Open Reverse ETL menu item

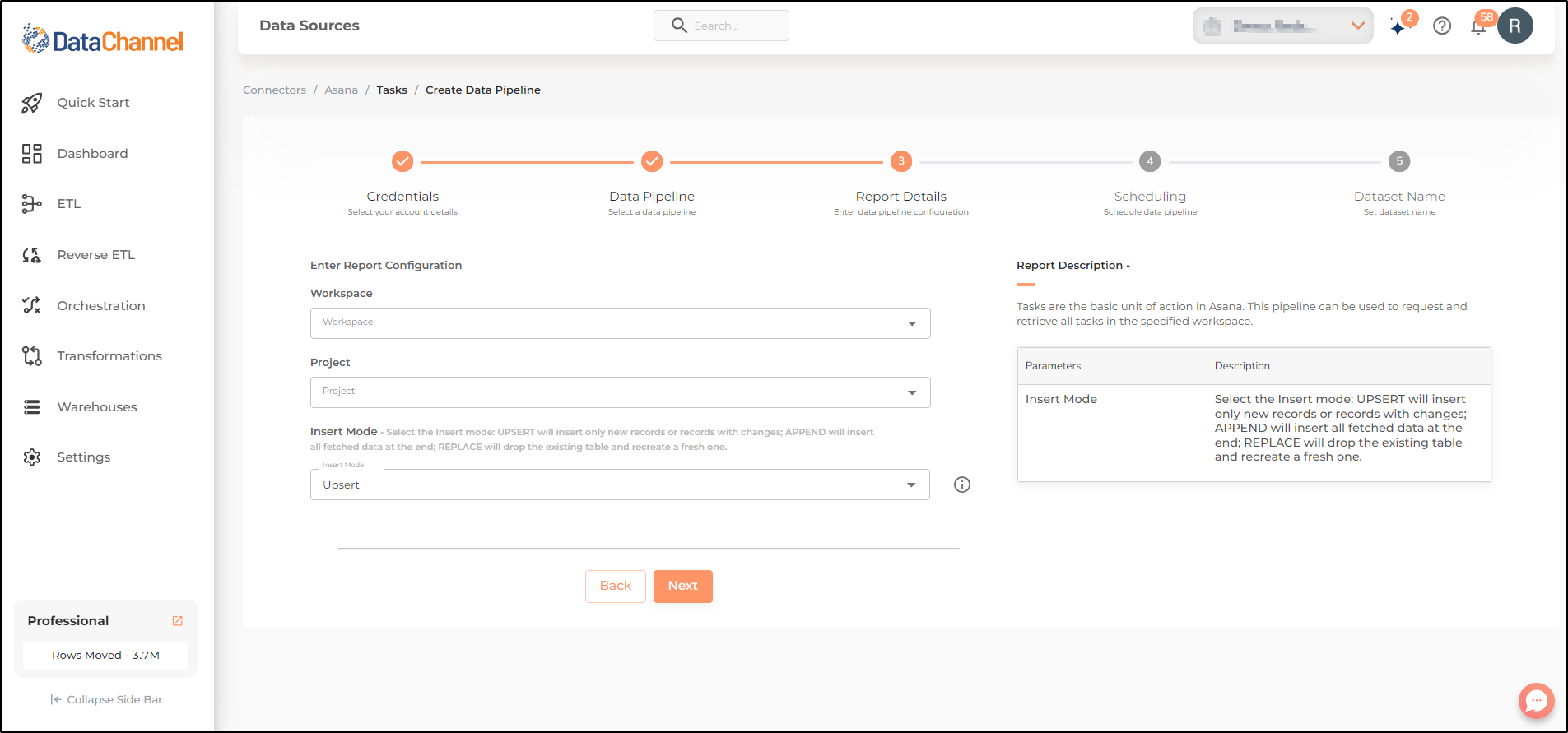[x=96, y=255]
